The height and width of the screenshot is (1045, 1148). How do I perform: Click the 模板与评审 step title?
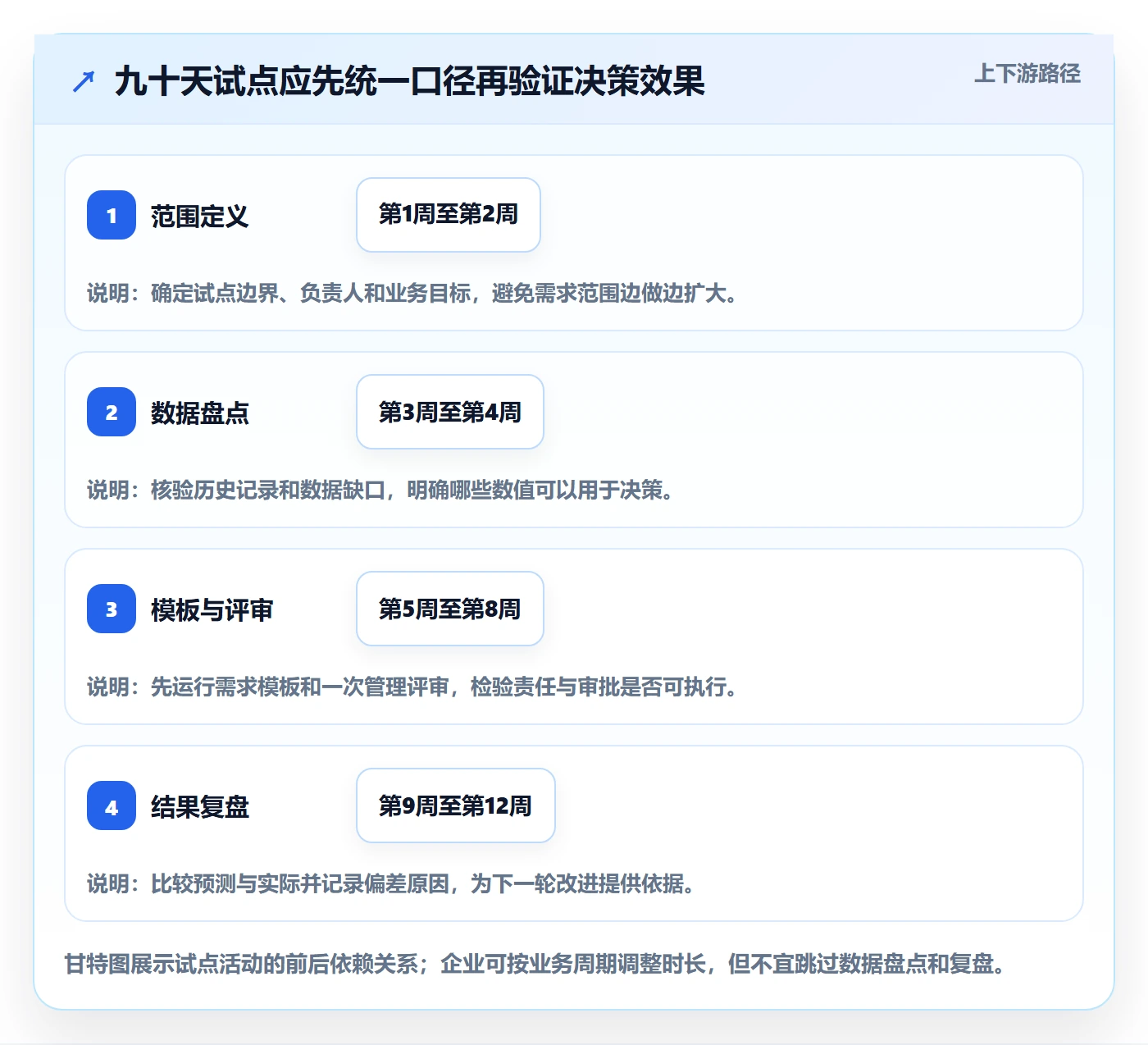(212, 609)
